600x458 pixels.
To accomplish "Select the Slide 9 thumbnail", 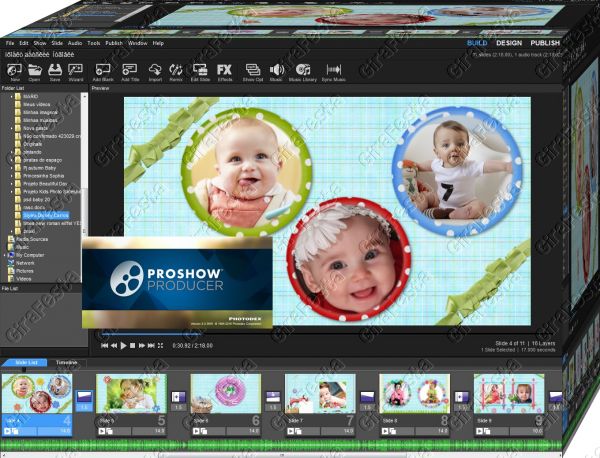I will click(509, 394).
